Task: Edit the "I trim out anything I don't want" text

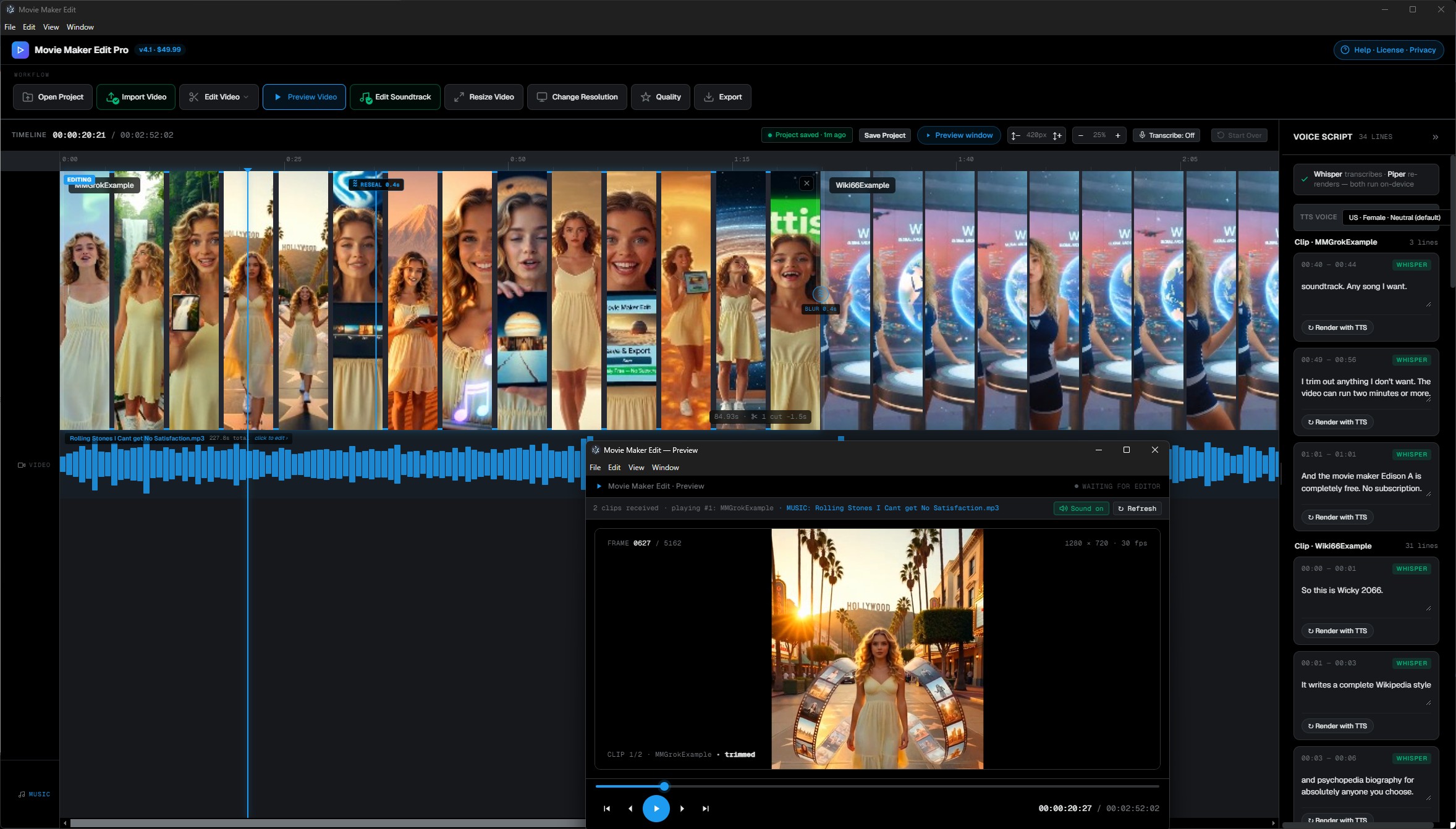Action: click(1366, 387)
